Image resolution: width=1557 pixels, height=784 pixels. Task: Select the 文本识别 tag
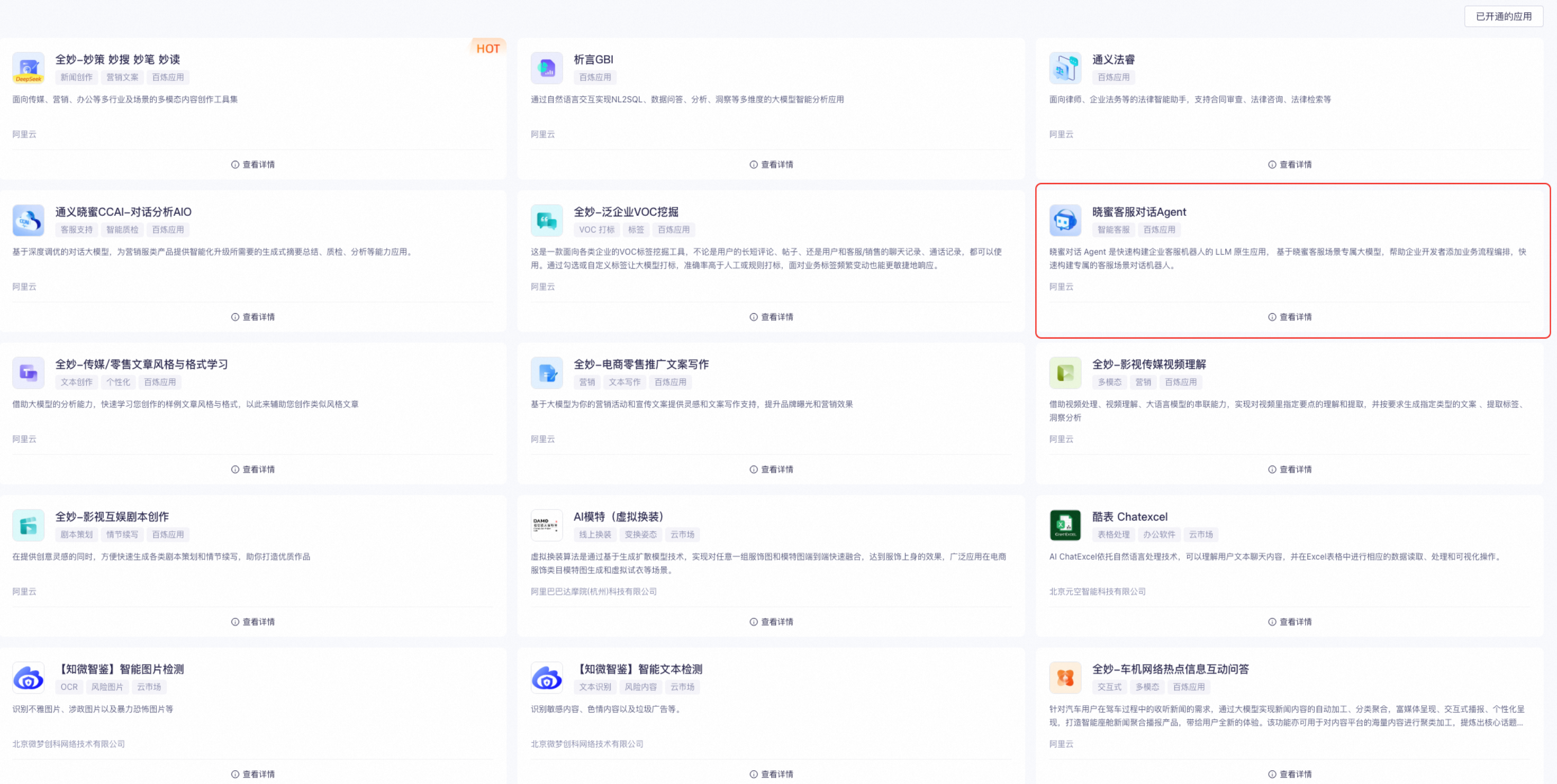[x=595, y=687]
